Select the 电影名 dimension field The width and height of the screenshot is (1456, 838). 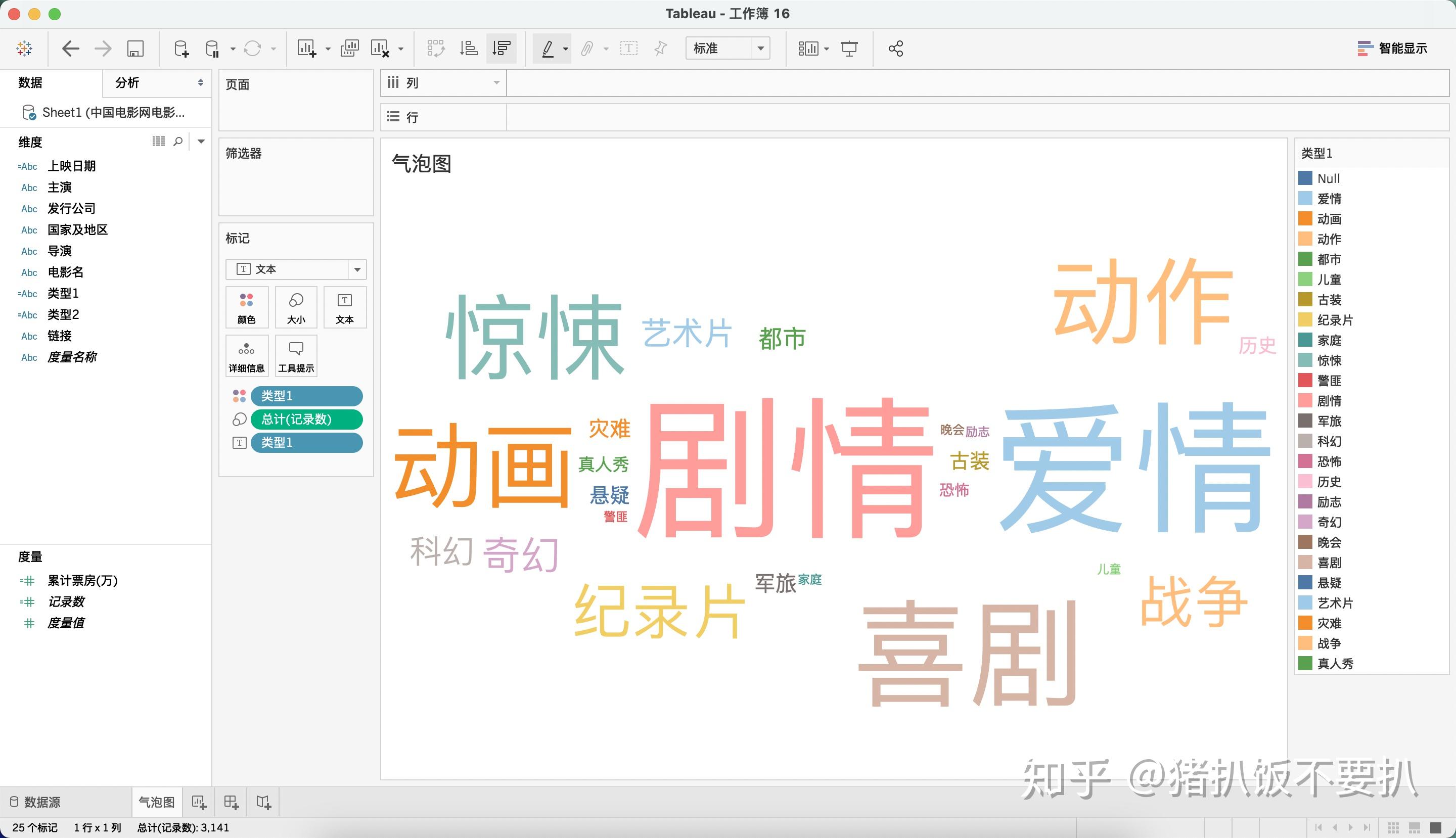pyautogui.click(x=65, y=271)
